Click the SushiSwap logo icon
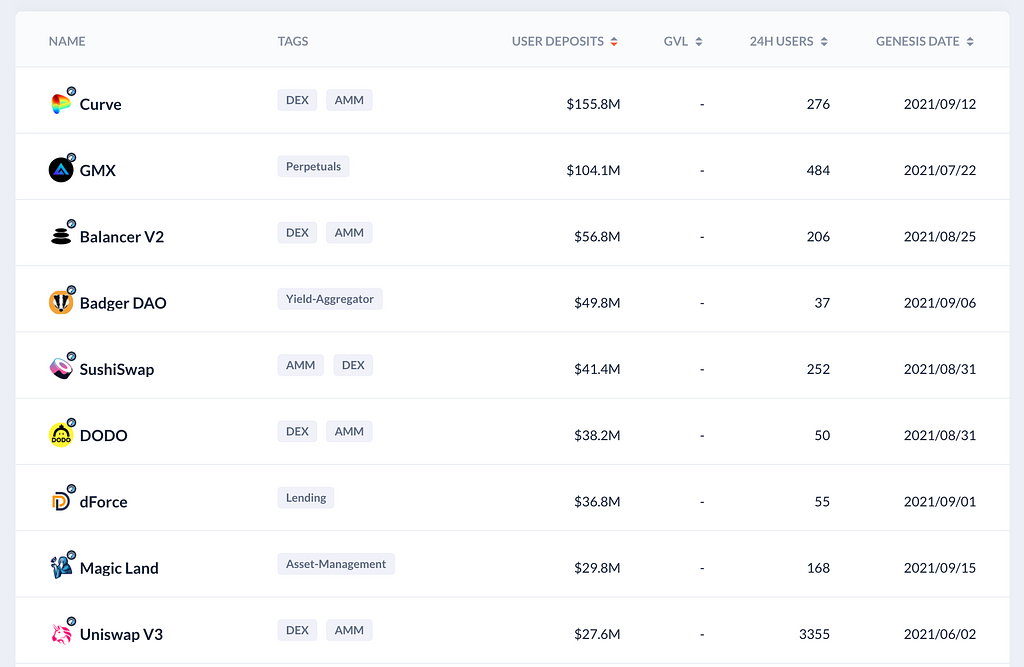 pyautogui.click(x=61, y=368)
